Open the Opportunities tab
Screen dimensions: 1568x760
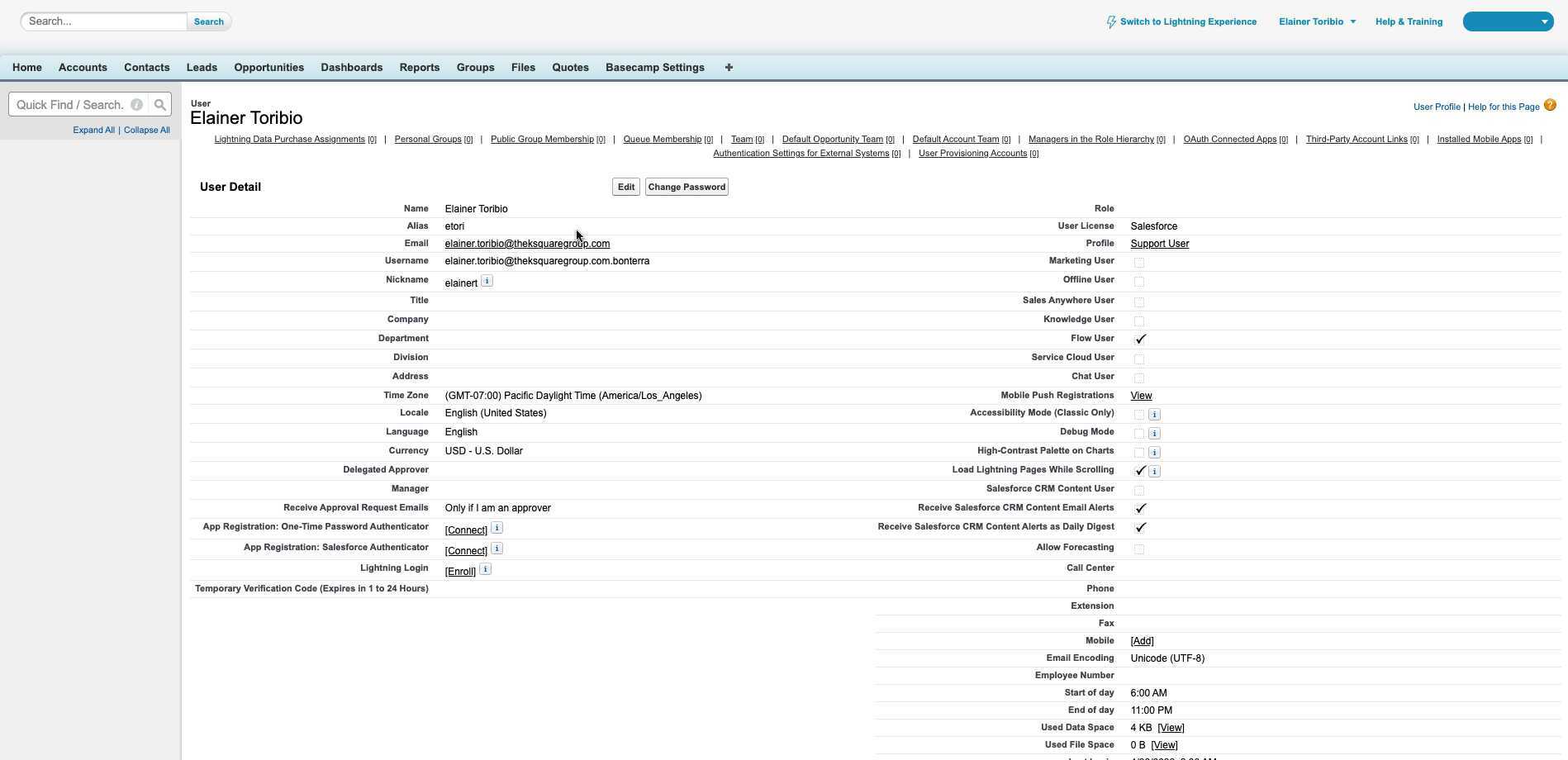tap(268, 68)
